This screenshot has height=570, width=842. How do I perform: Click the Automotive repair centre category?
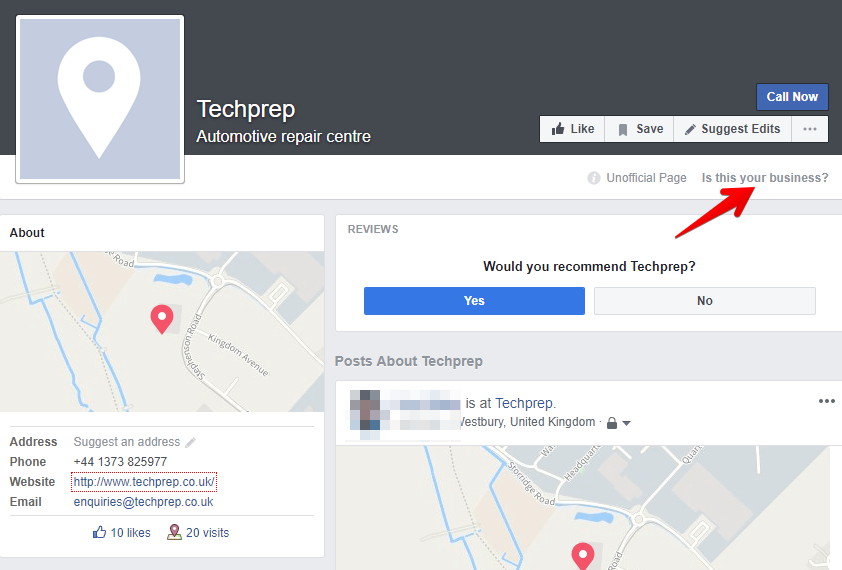(x=284, y=136)
